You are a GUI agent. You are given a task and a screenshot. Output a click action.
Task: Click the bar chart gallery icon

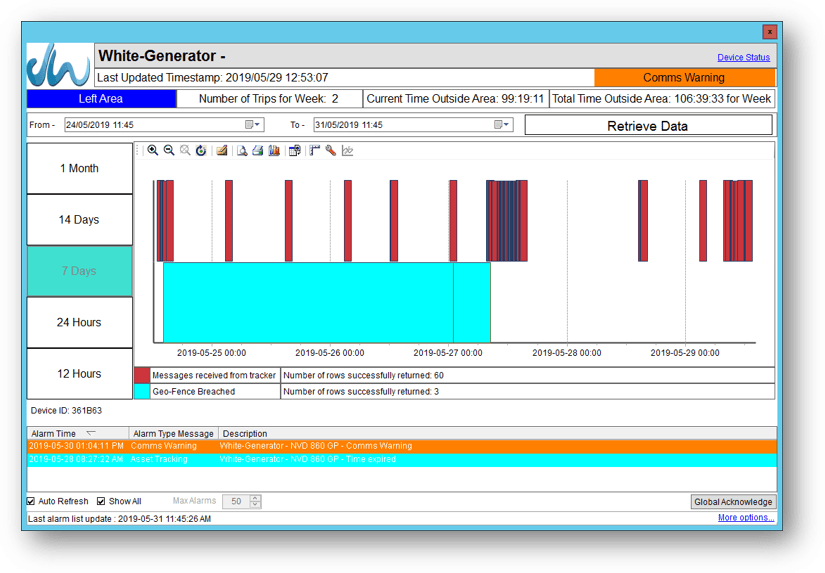(274, 150)
